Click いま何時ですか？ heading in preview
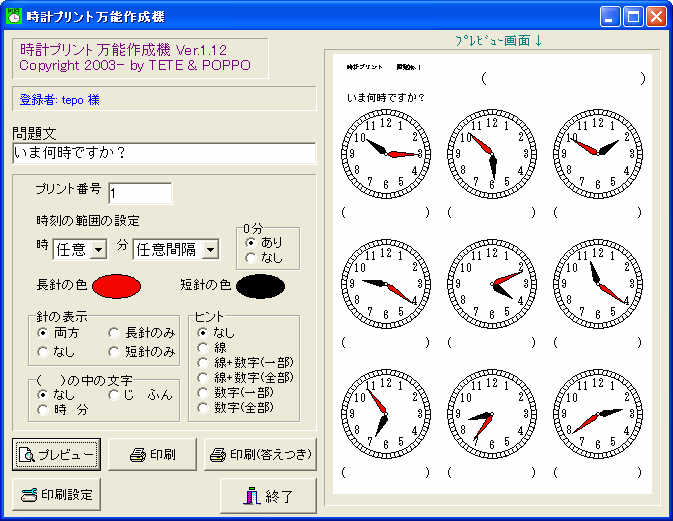Viewport: 673px width, 521px height. click(x=385, y=98)
